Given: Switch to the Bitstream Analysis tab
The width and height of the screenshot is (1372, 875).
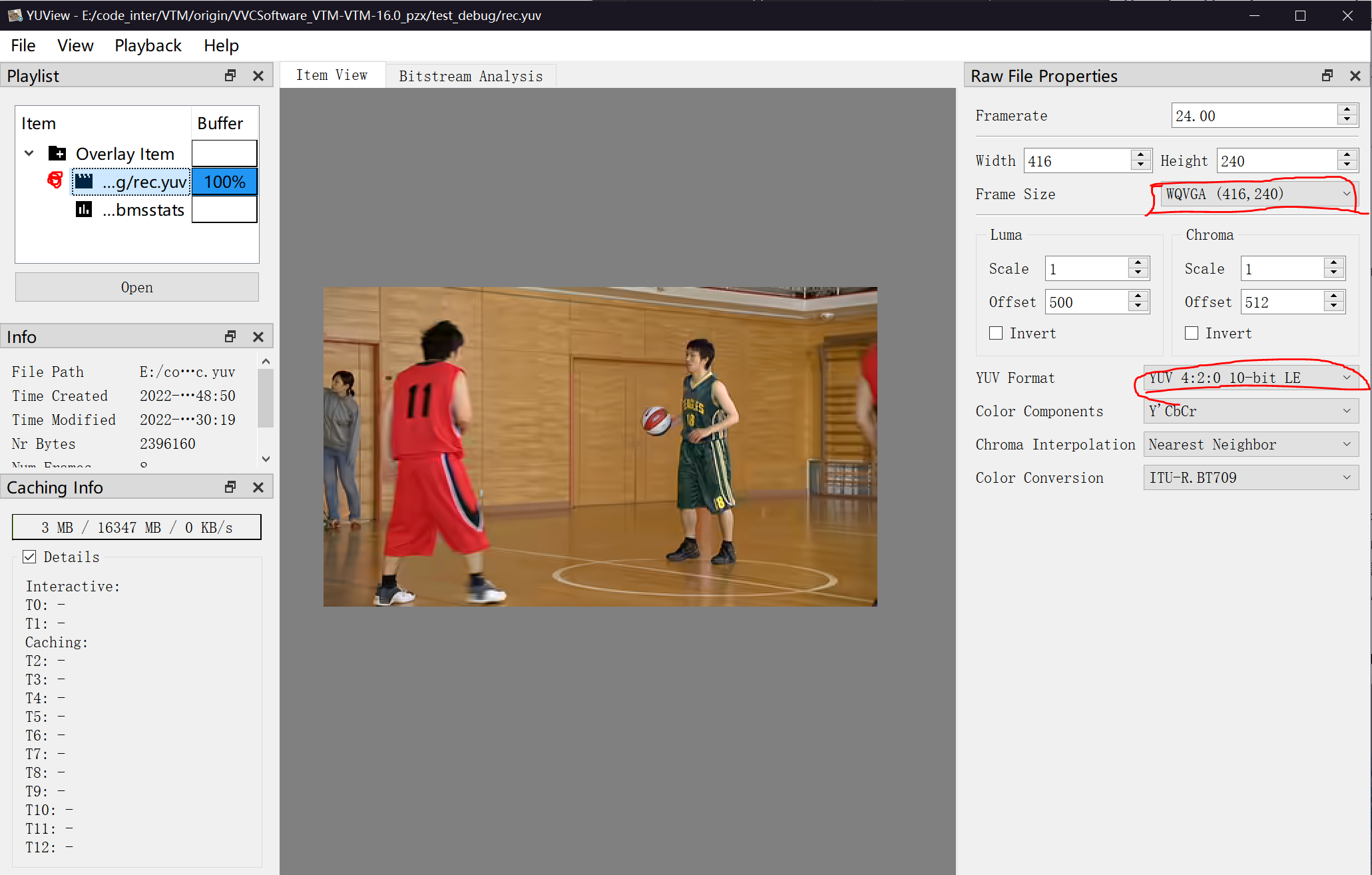Looking at the screenshot, I should [471, 76].
